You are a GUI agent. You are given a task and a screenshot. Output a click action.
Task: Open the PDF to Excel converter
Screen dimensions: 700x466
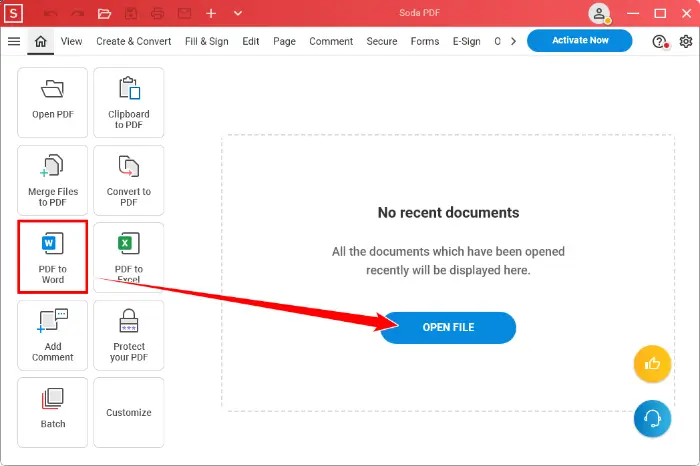[128, 257]
